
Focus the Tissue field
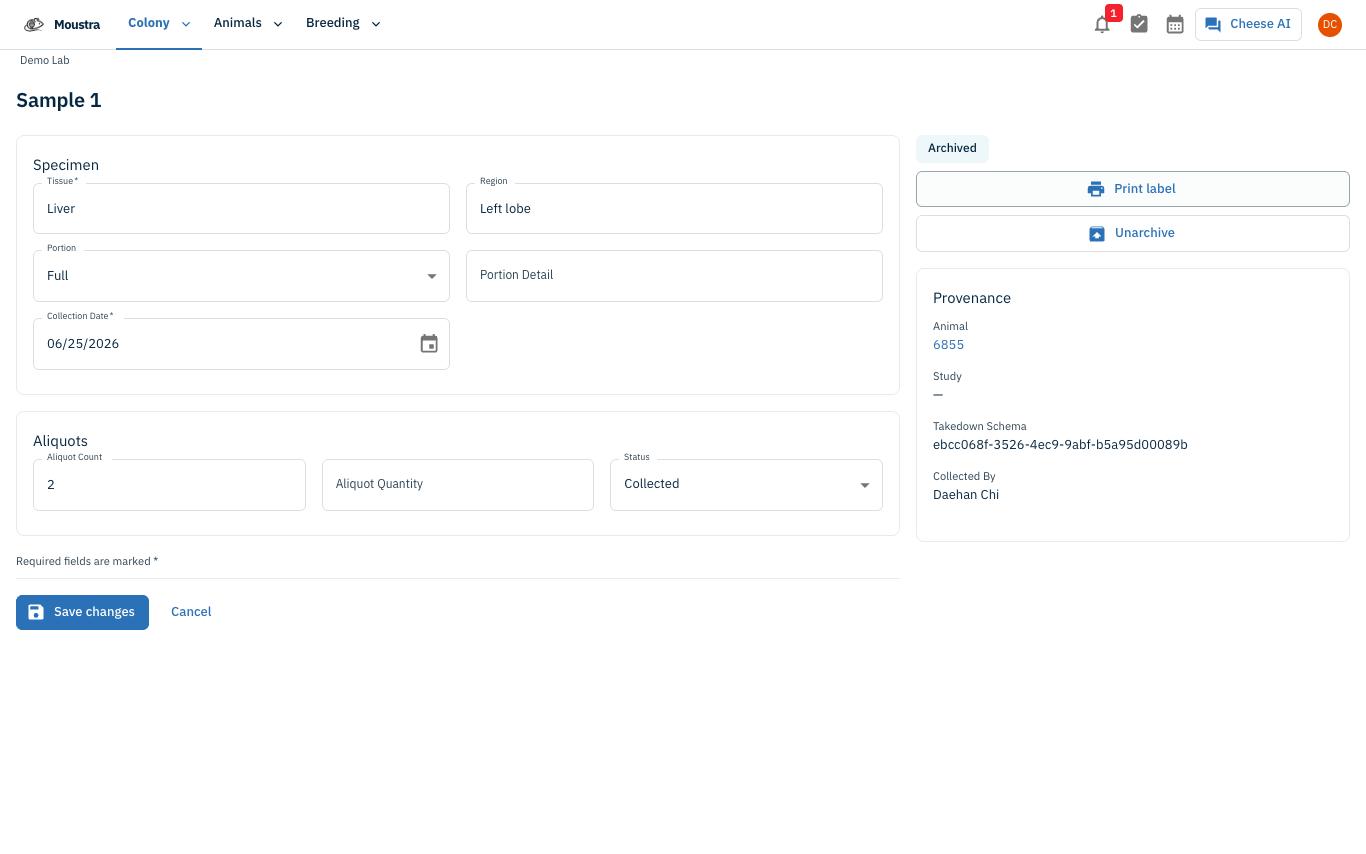click(x=241, y=208)
